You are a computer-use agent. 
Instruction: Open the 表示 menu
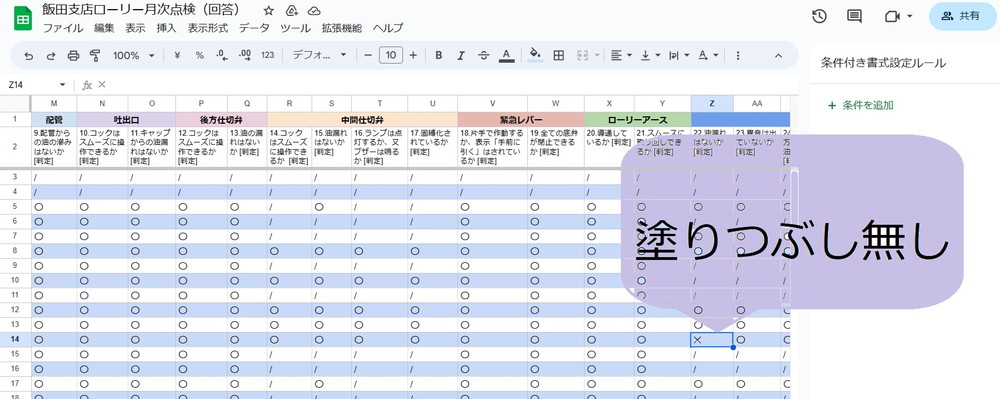[x=135, y=28]
